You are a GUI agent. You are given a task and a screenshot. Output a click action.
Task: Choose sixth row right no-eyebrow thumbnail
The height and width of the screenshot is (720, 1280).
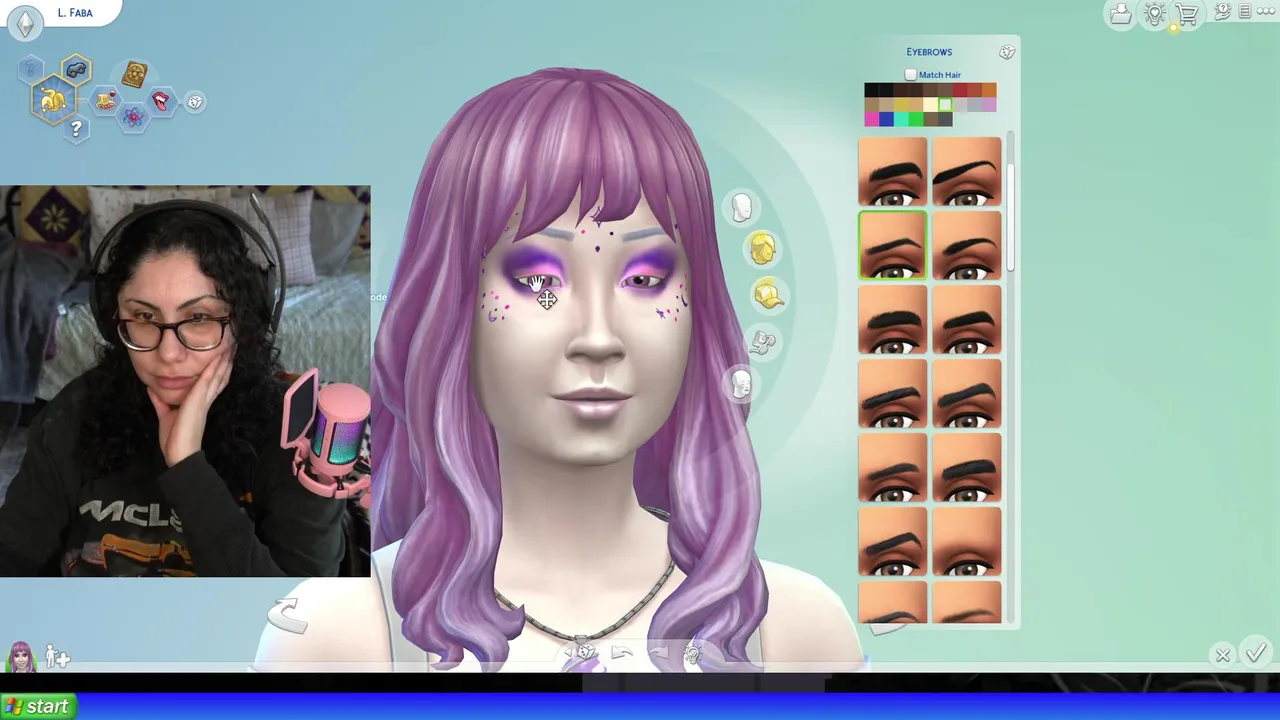point(967,542)
